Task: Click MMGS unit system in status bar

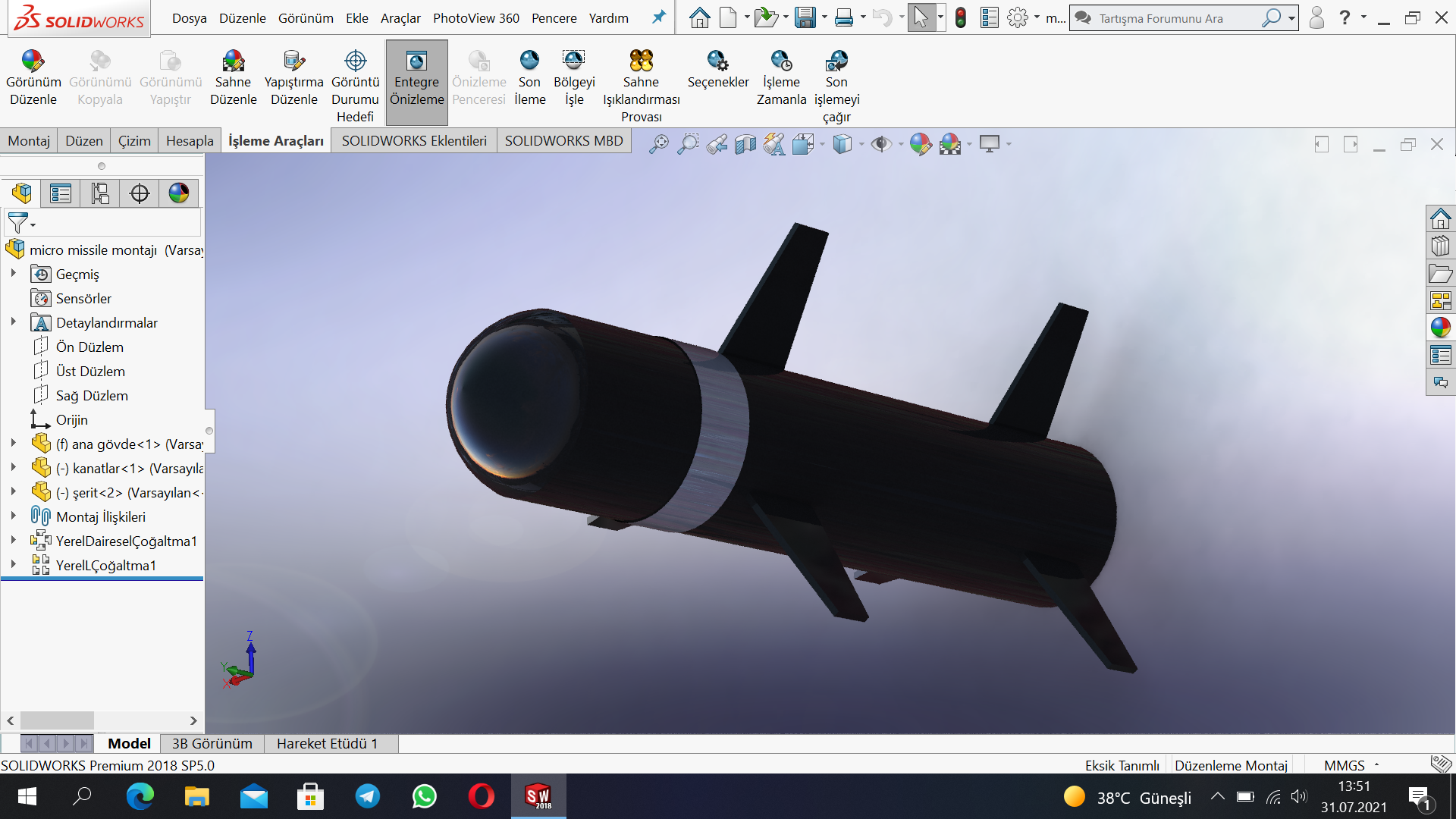Action: tap(1344, 765)
